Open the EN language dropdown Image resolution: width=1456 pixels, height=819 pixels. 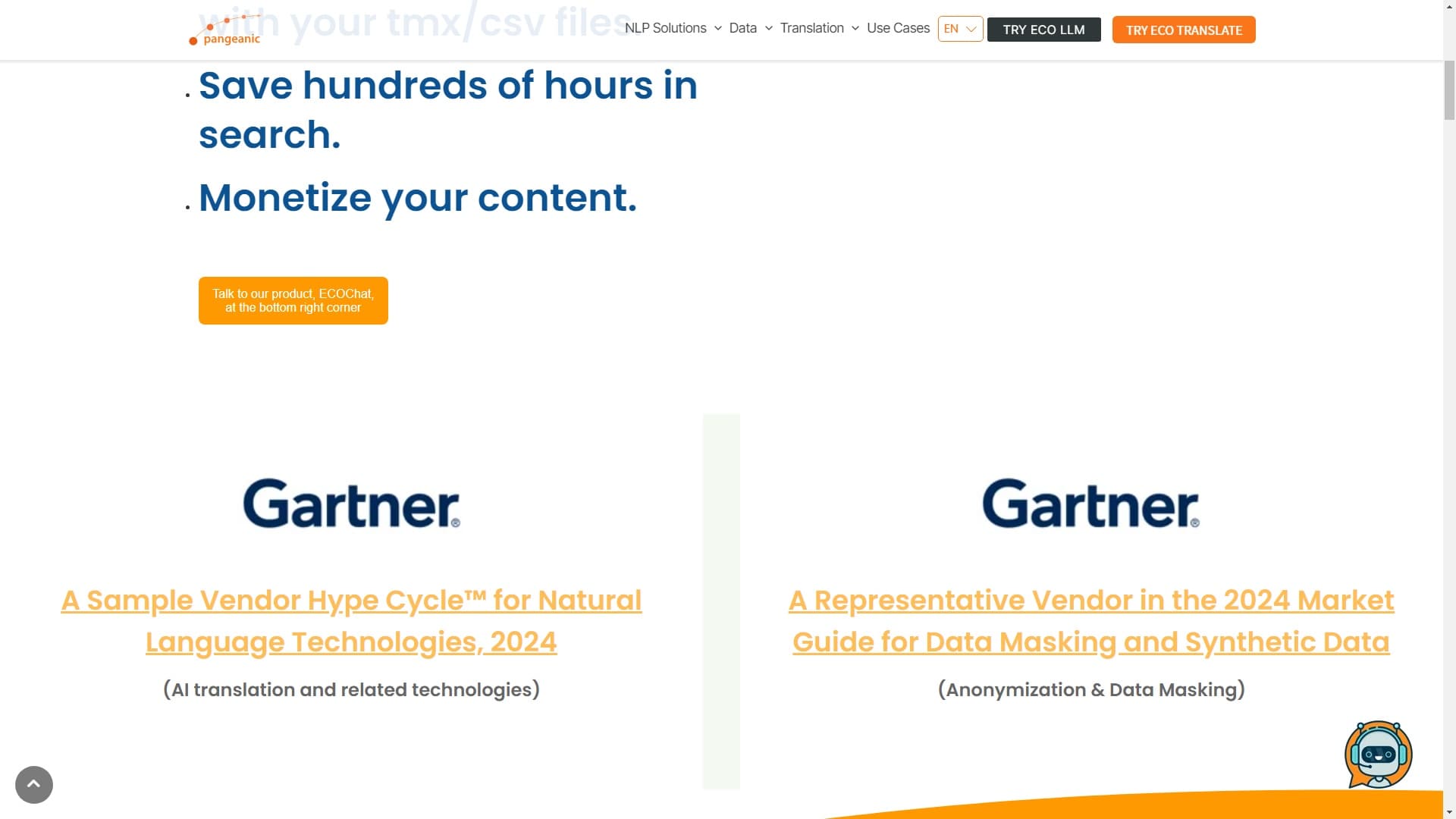click(960, 29)
